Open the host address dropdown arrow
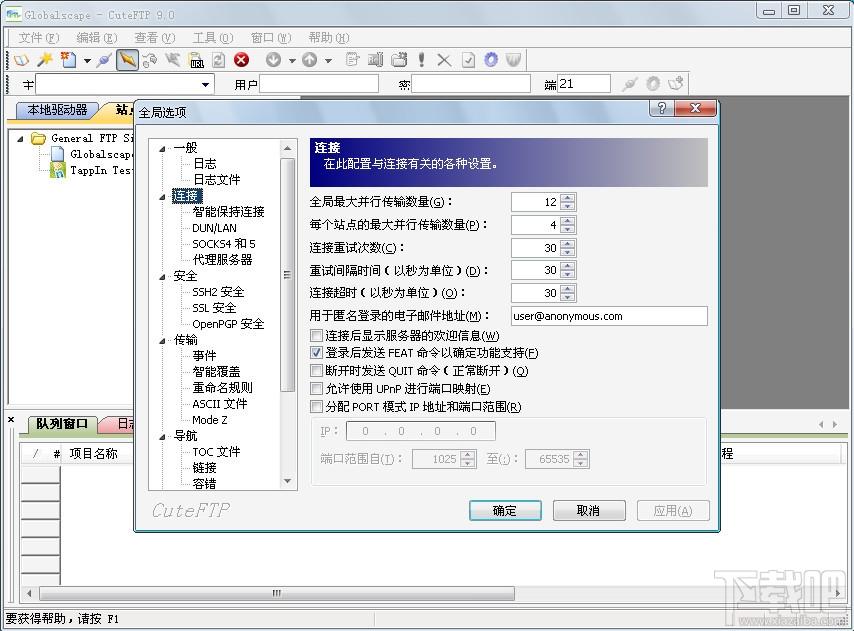Viewport: 854px width, 631px height. (x=205, y=84)
